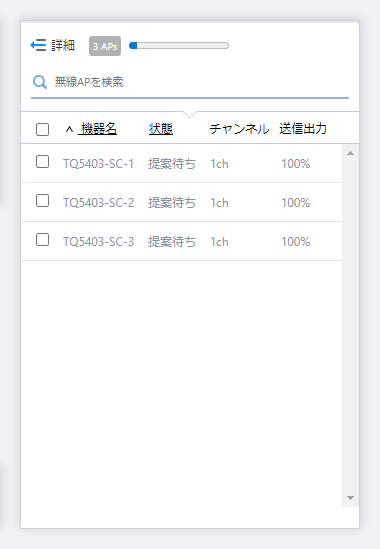Click the チャンネル column header
Viewport: 380px width, 549px height.
[x=240, y=129]
